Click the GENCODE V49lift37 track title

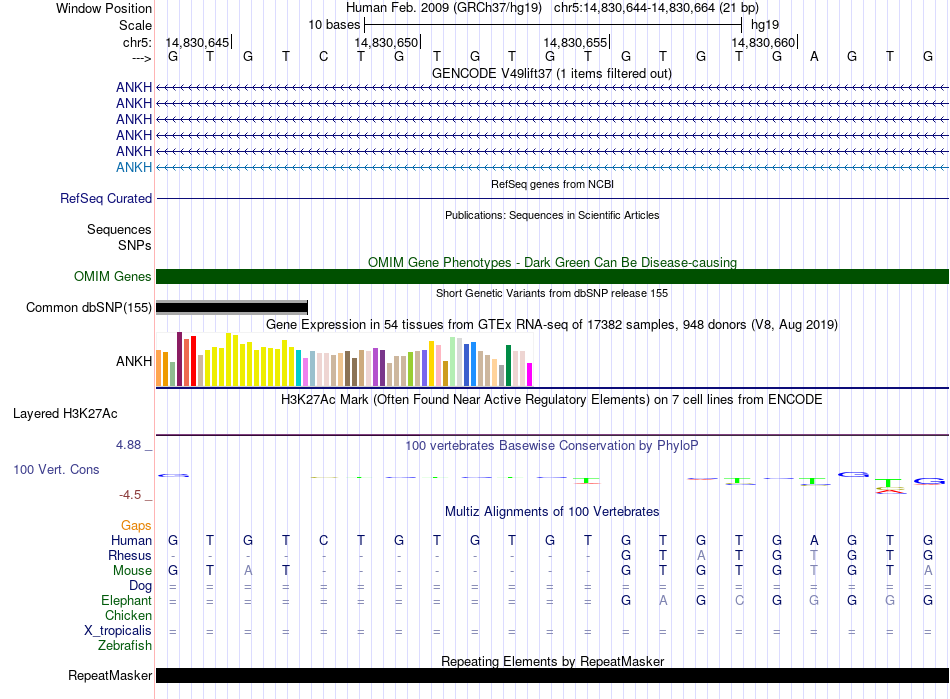tap(551, 73)
